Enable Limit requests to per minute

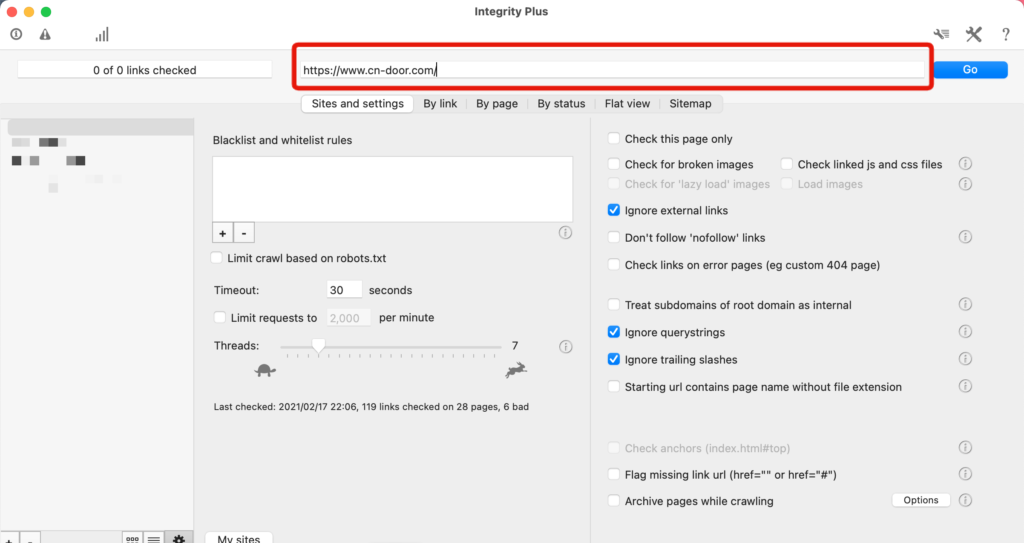[x=220, y=318]
